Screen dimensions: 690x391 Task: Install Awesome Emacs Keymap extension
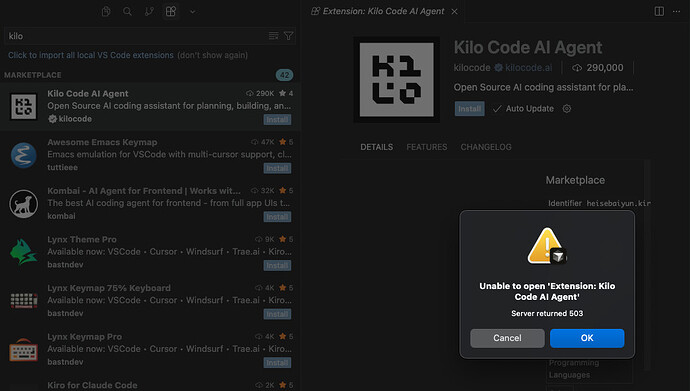click(277, 168)
